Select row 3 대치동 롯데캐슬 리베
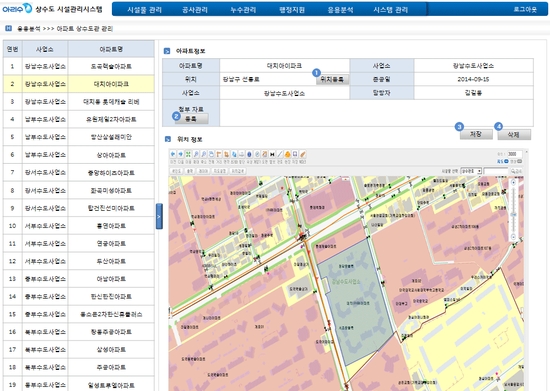Screen dimensions: 550x391 point(79,102)
